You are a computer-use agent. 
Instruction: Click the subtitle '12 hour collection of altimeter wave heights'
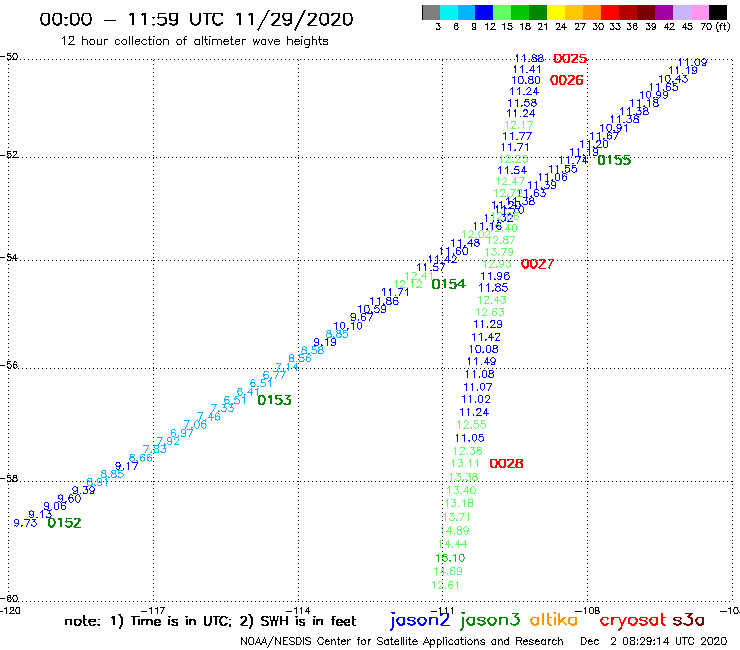(194, 41)
